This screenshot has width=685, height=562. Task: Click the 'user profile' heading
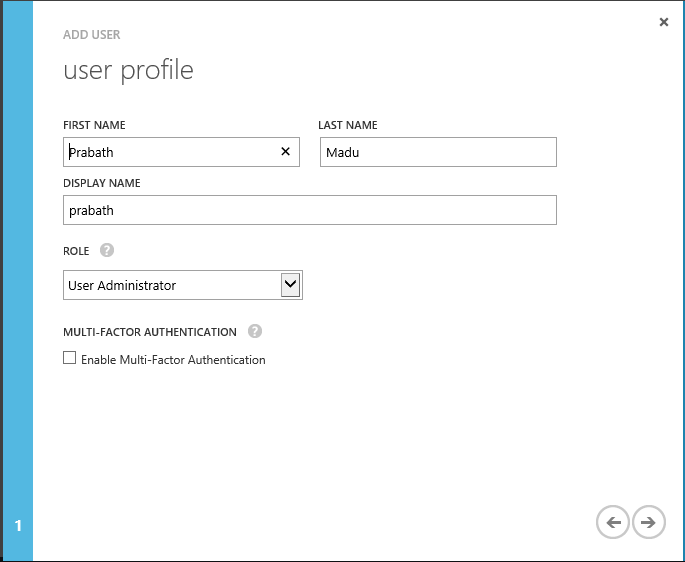[x=128, y=71]
